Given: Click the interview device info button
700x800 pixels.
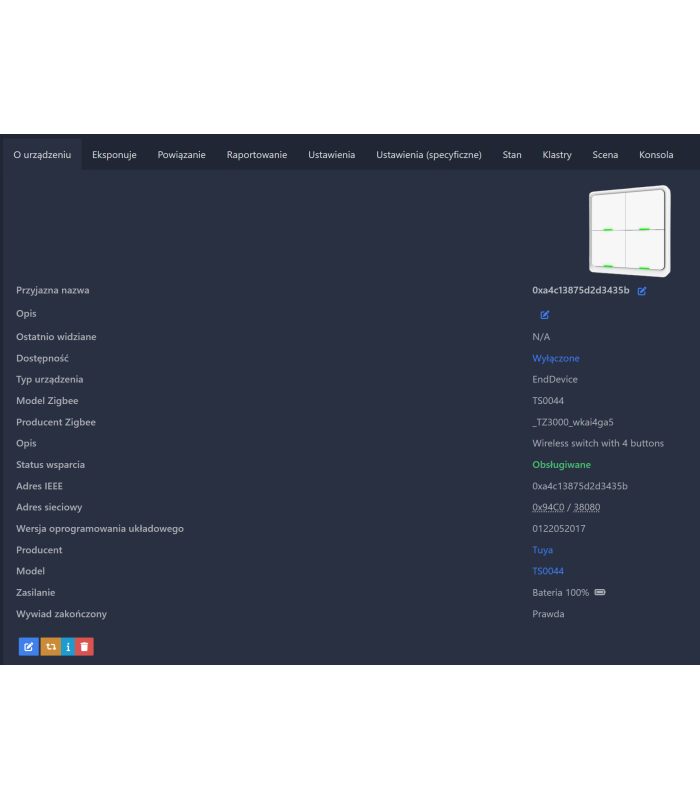Looking at the screenshot, I should [68, 646].
